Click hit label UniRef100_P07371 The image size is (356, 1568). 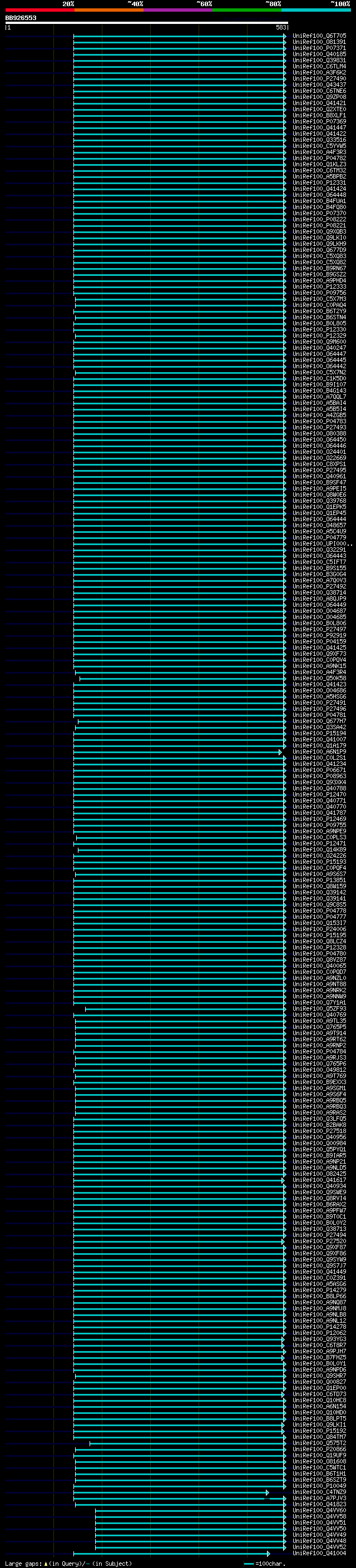pos(319,48)
